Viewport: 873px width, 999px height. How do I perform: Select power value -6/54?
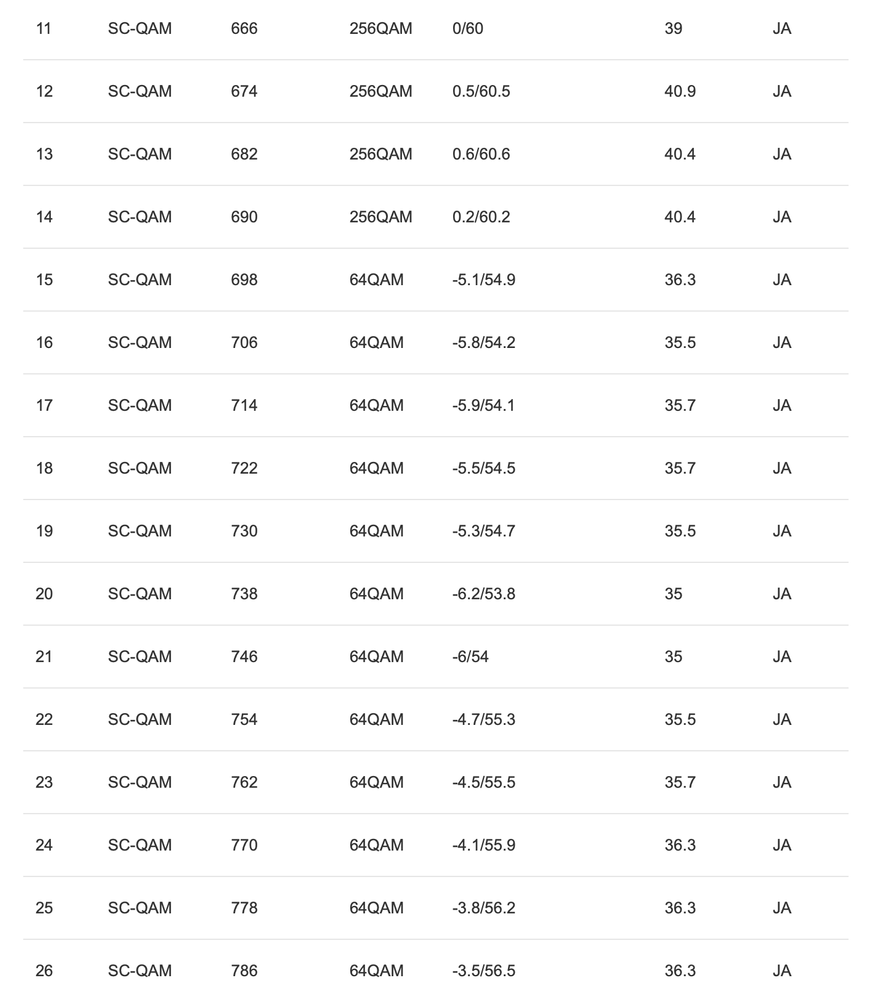[470, 657]
